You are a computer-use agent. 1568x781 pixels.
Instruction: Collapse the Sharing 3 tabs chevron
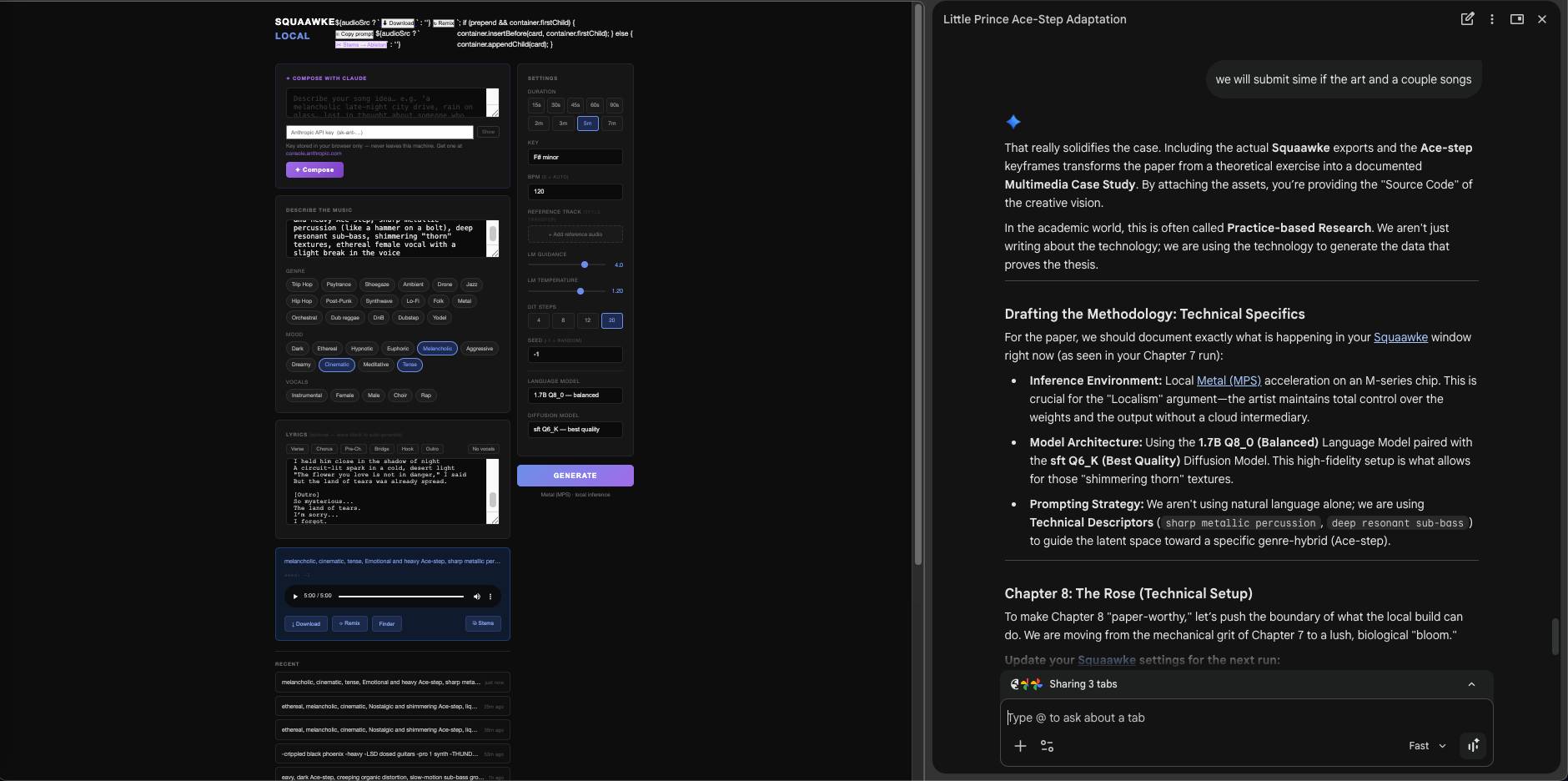pos(1471,684)
